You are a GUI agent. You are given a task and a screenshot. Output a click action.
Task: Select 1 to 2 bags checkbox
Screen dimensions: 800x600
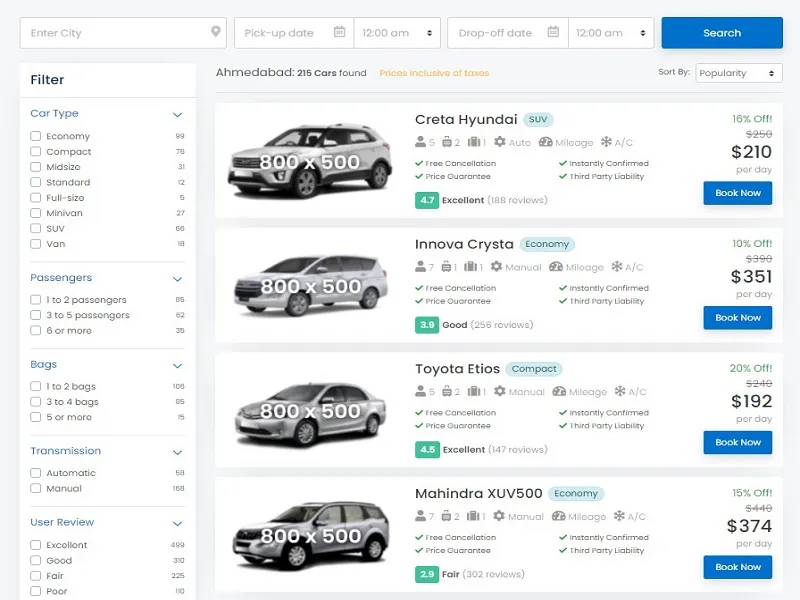(35, 386)
